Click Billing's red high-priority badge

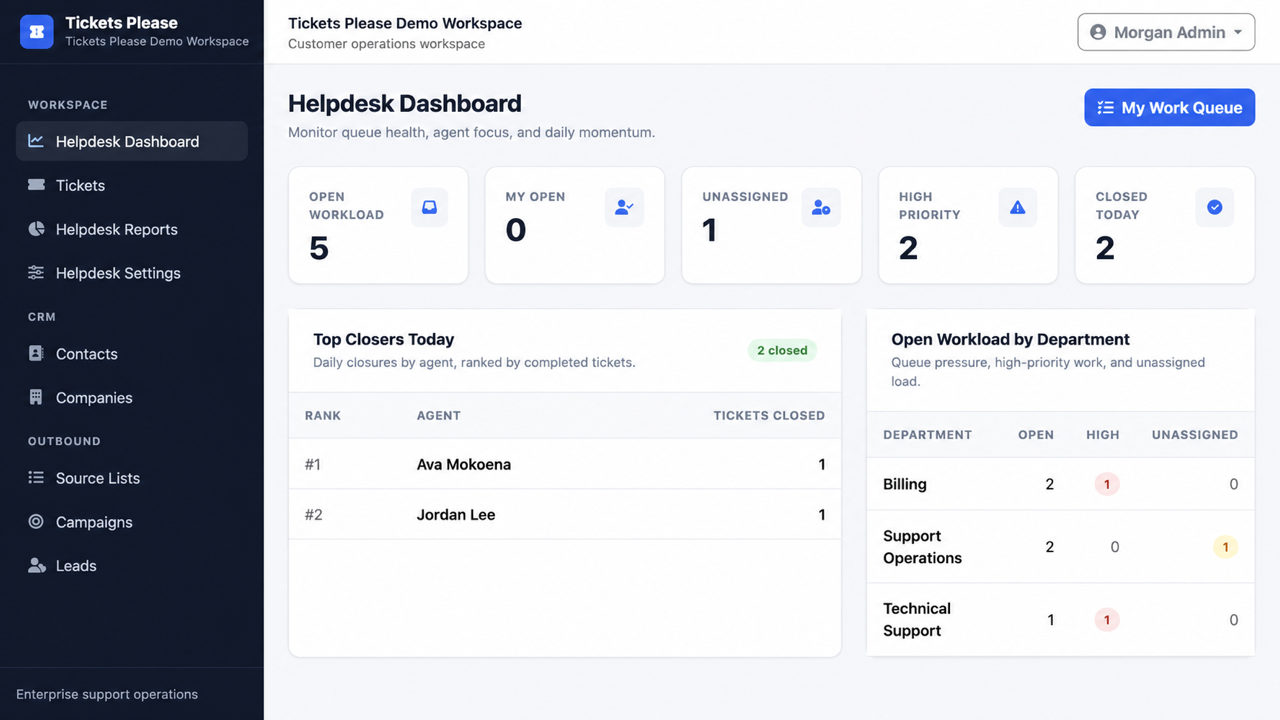1106,484
